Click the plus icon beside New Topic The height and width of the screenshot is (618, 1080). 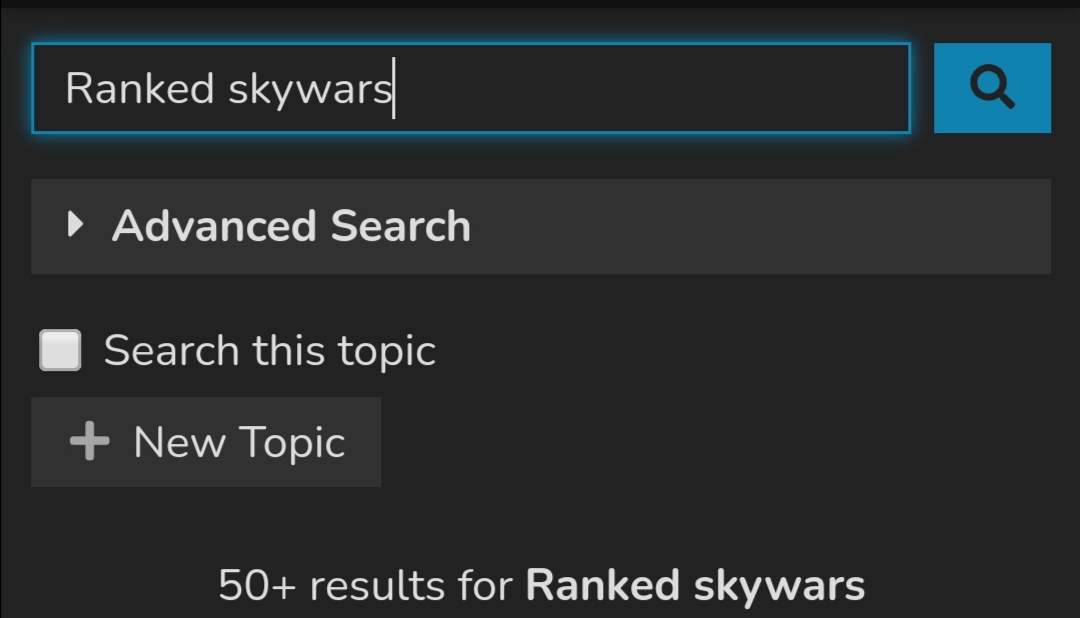click(x=90, y=442)
